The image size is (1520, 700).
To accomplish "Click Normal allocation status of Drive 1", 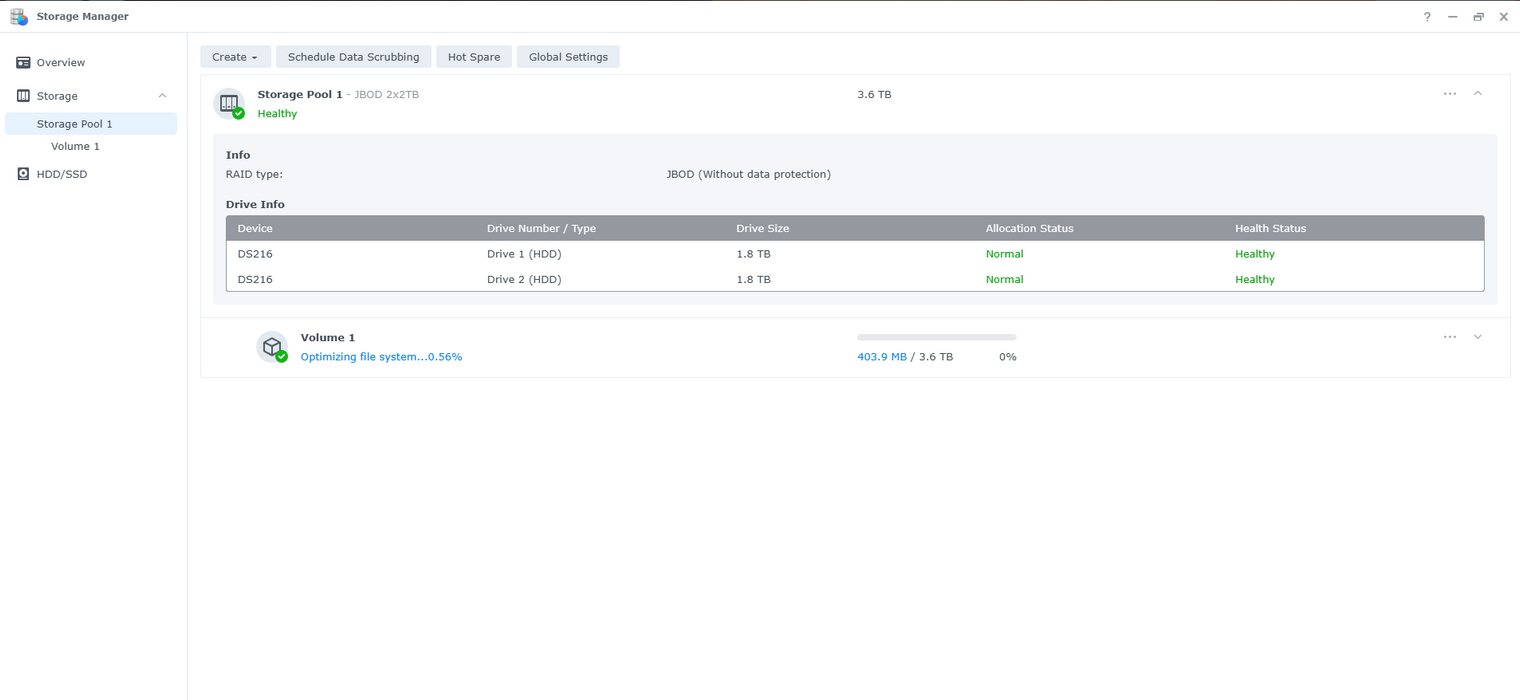I will click(1005, 254).
